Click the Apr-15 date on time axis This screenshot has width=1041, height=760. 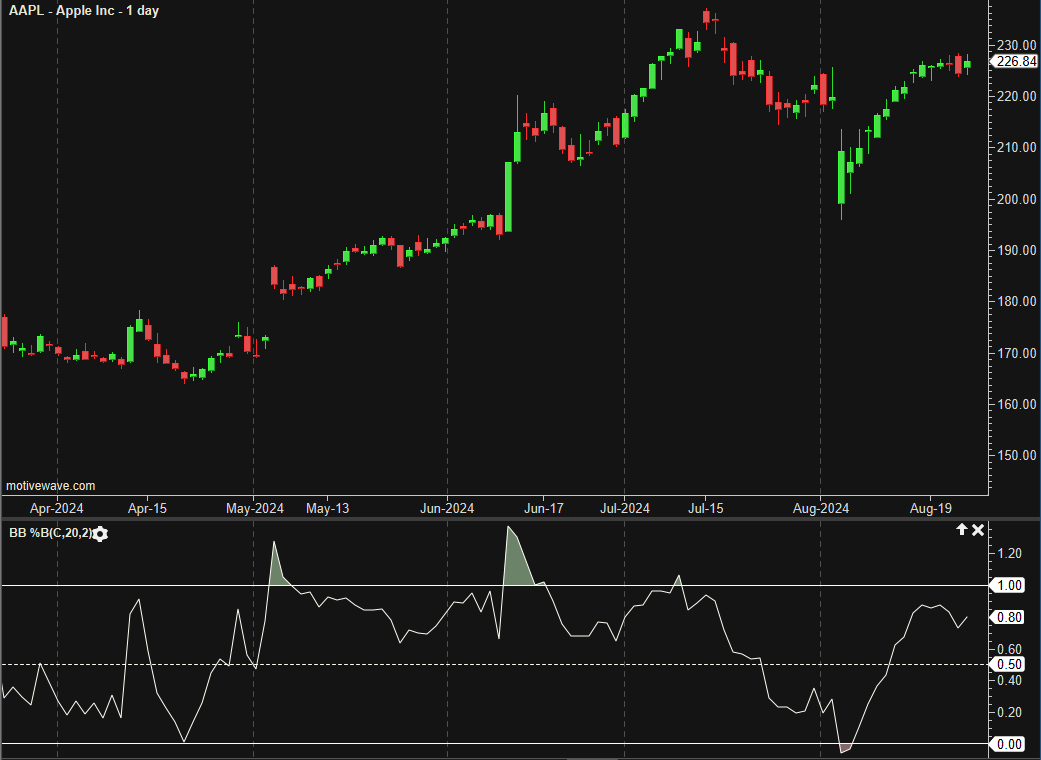(147, 509)
